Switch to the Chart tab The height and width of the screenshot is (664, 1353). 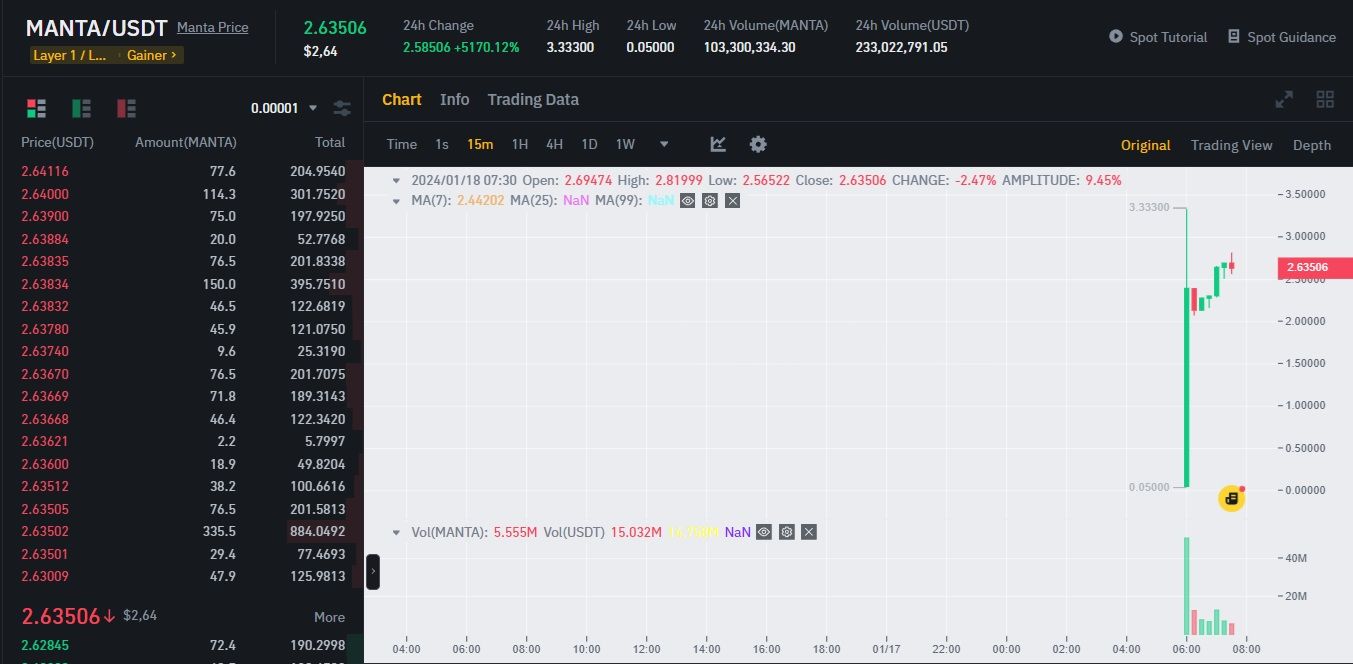tap(402, 99)
